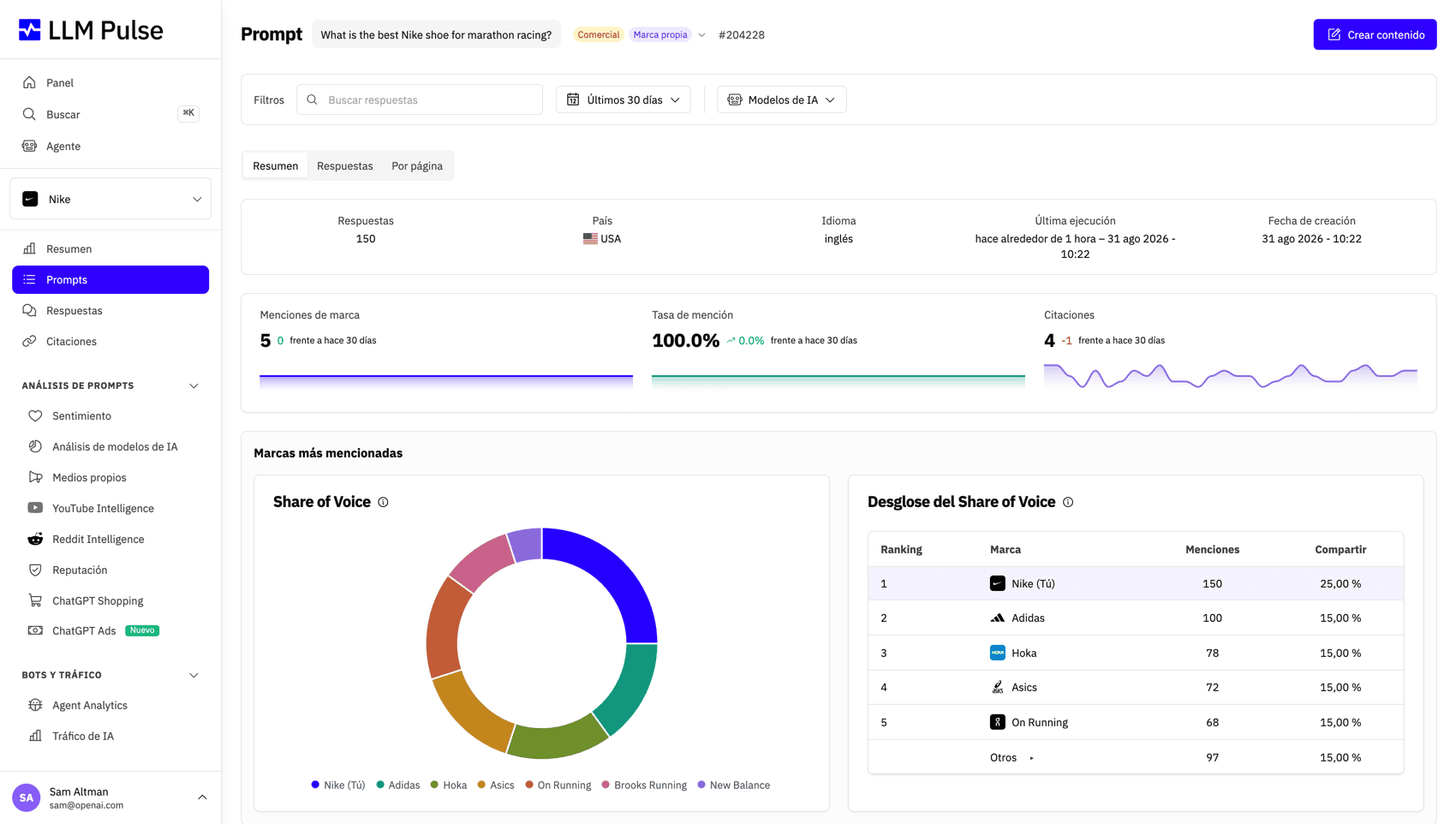Click the Citaciones sparkline chart
Screen dimensions: 1456x824
point(1230,376)
